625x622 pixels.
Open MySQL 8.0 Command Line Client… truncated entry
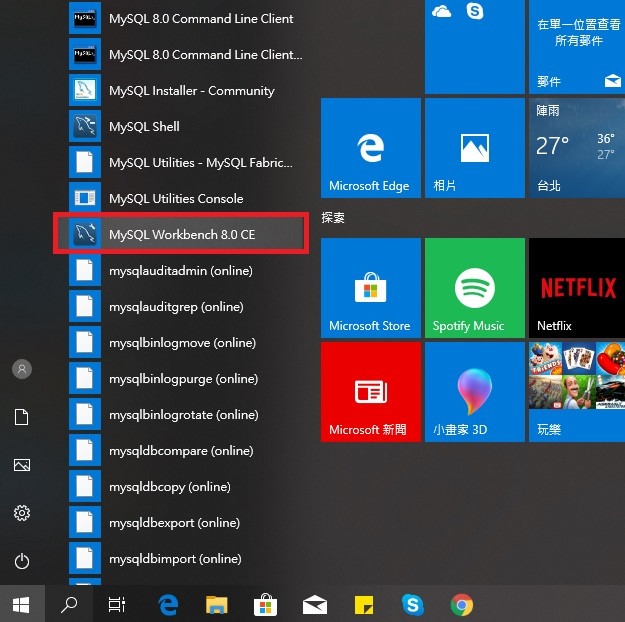(187, 55)
